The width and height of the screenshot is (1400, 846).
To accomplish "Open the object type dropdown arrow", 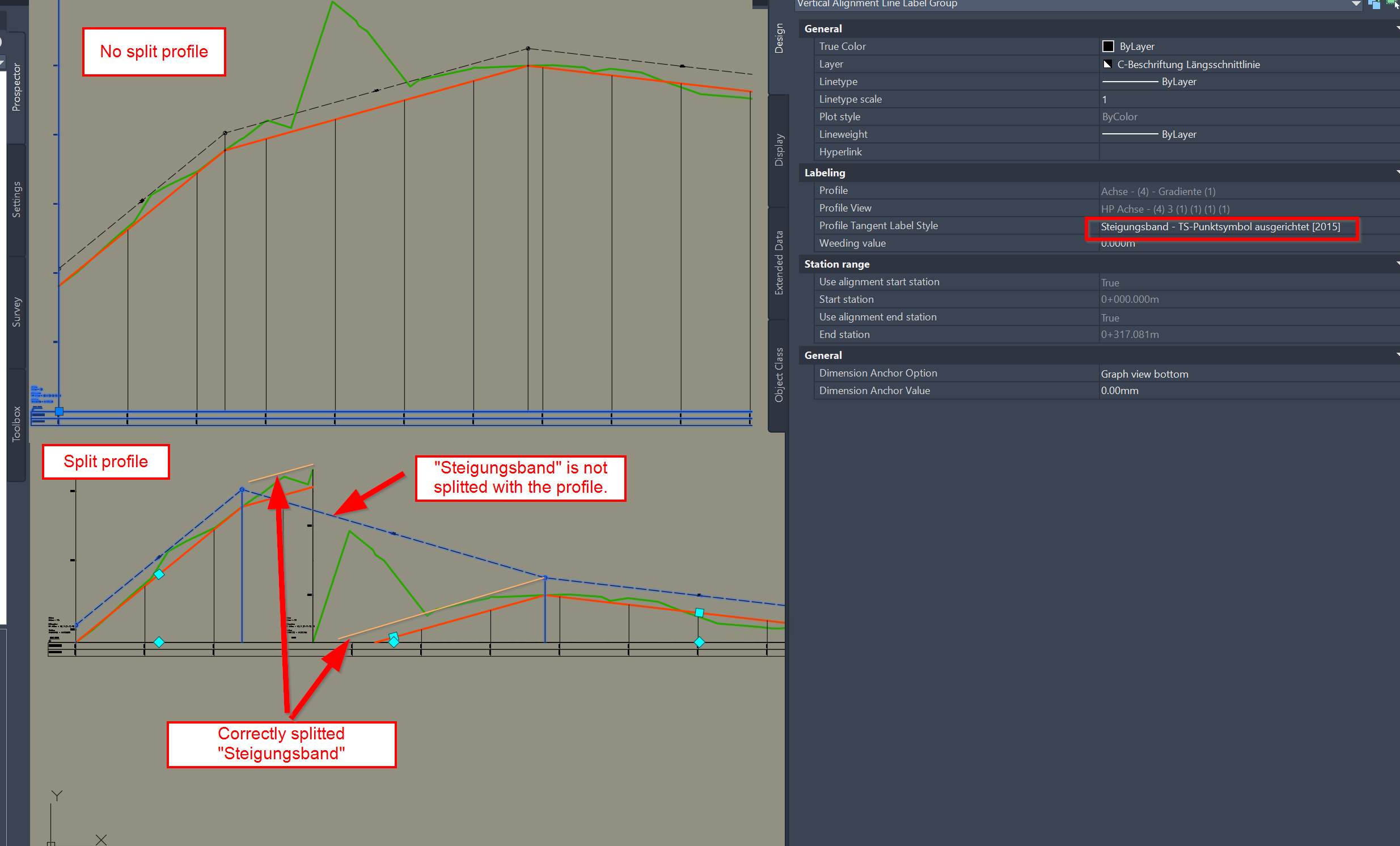I will pos(1356,4).
